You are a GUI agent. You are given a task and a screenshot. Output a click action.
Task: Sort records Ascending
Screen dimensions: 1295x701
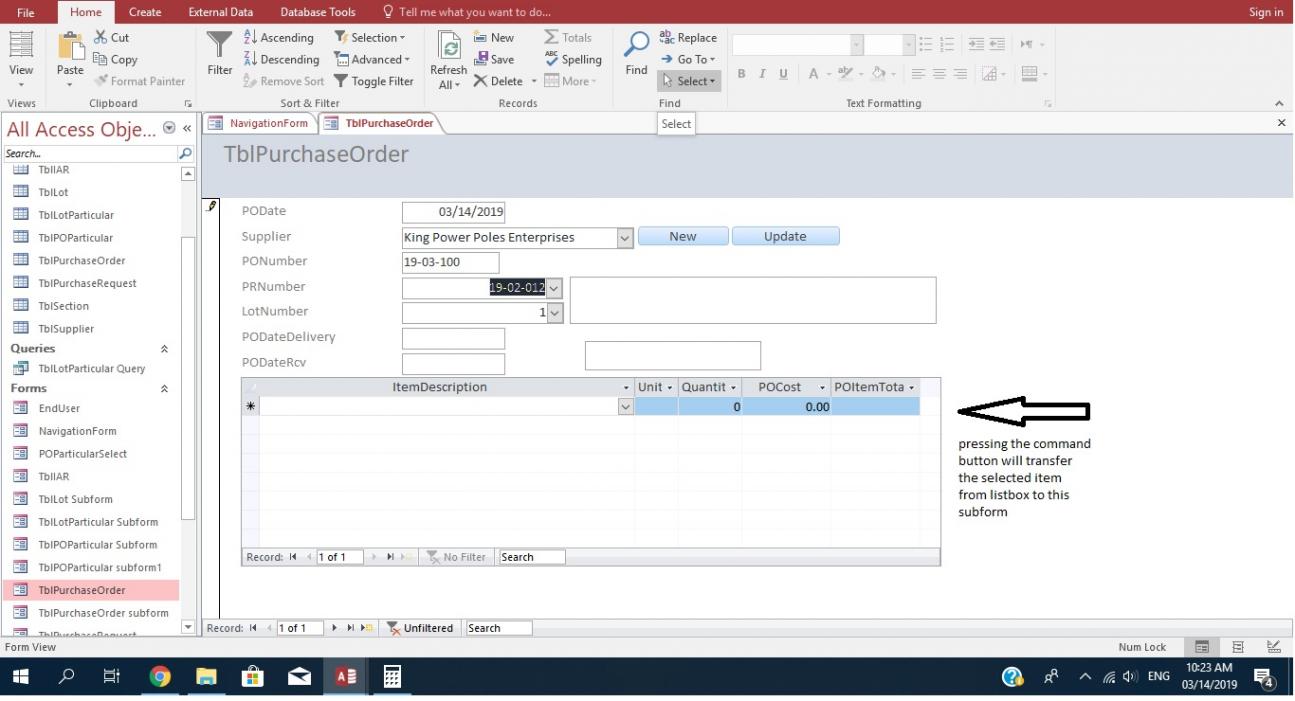click(279, 38)
